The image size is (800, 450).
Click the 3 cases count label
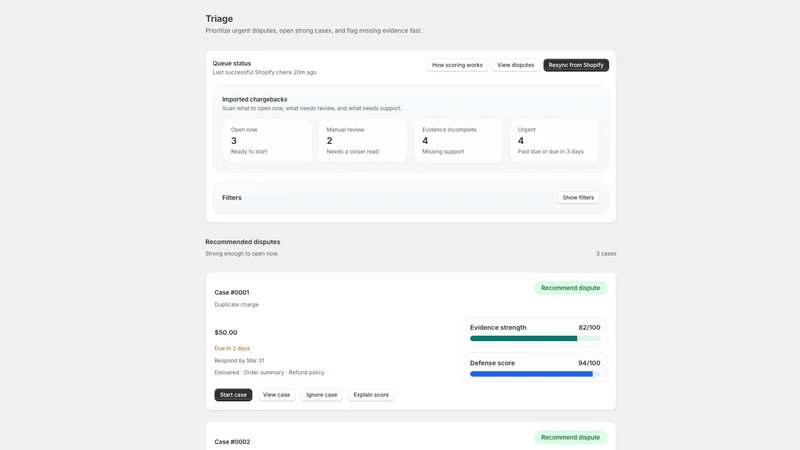click(606, 254)
